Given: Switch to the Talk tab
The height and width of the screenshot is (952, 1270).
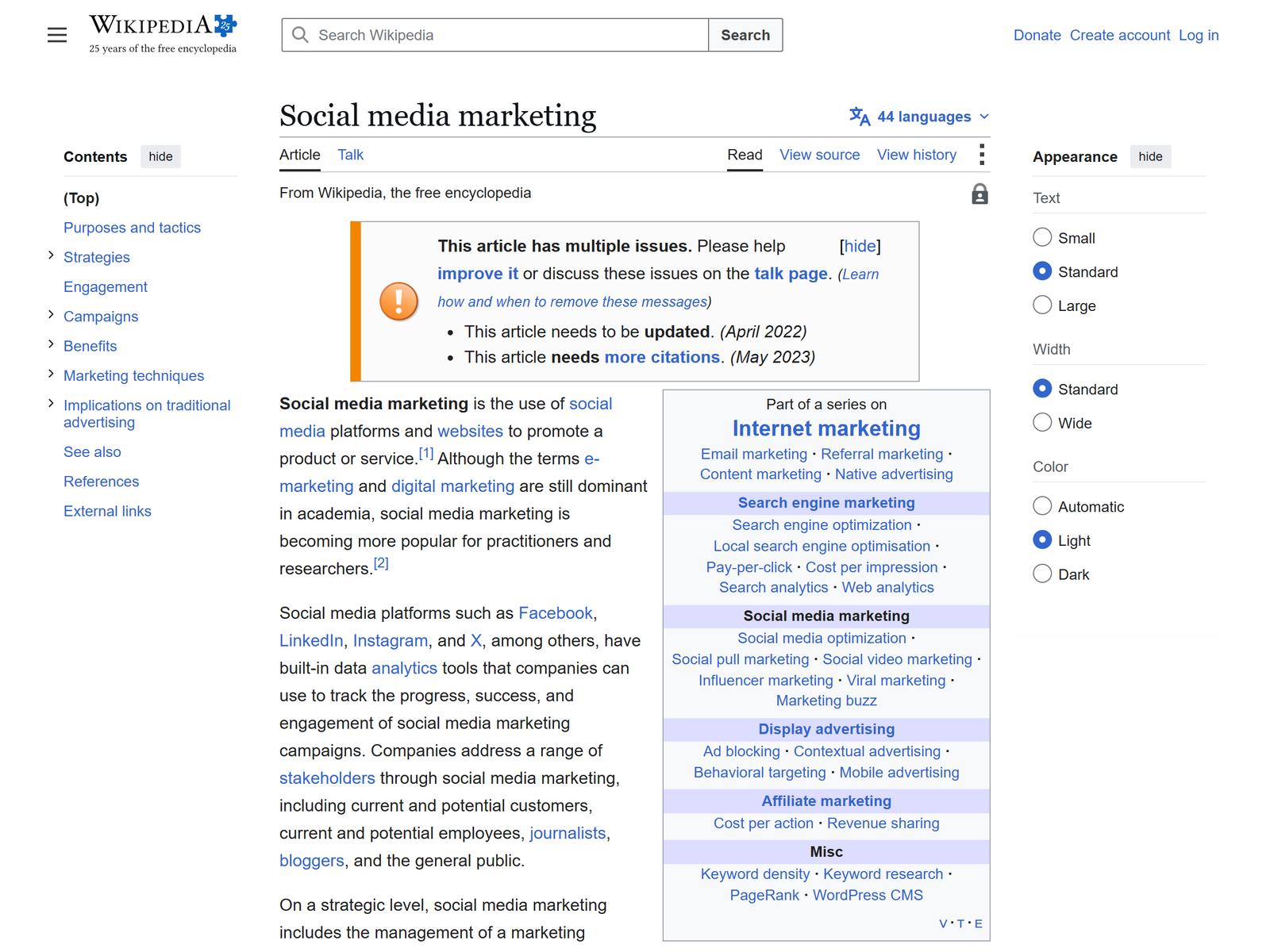Looking at the screenshot, I should [x=350, y=155].
